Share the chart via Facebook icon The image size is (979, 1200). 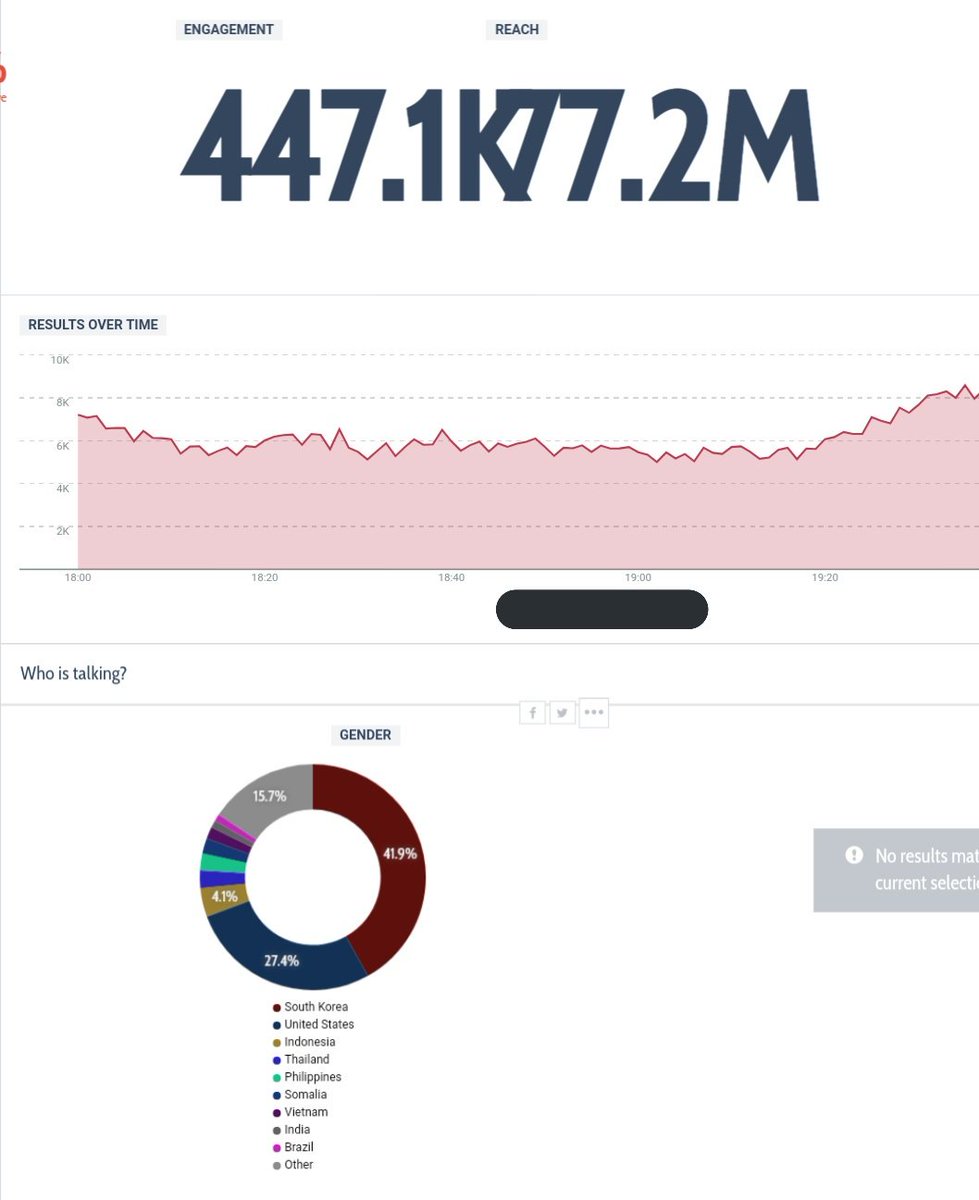(532, 713)
